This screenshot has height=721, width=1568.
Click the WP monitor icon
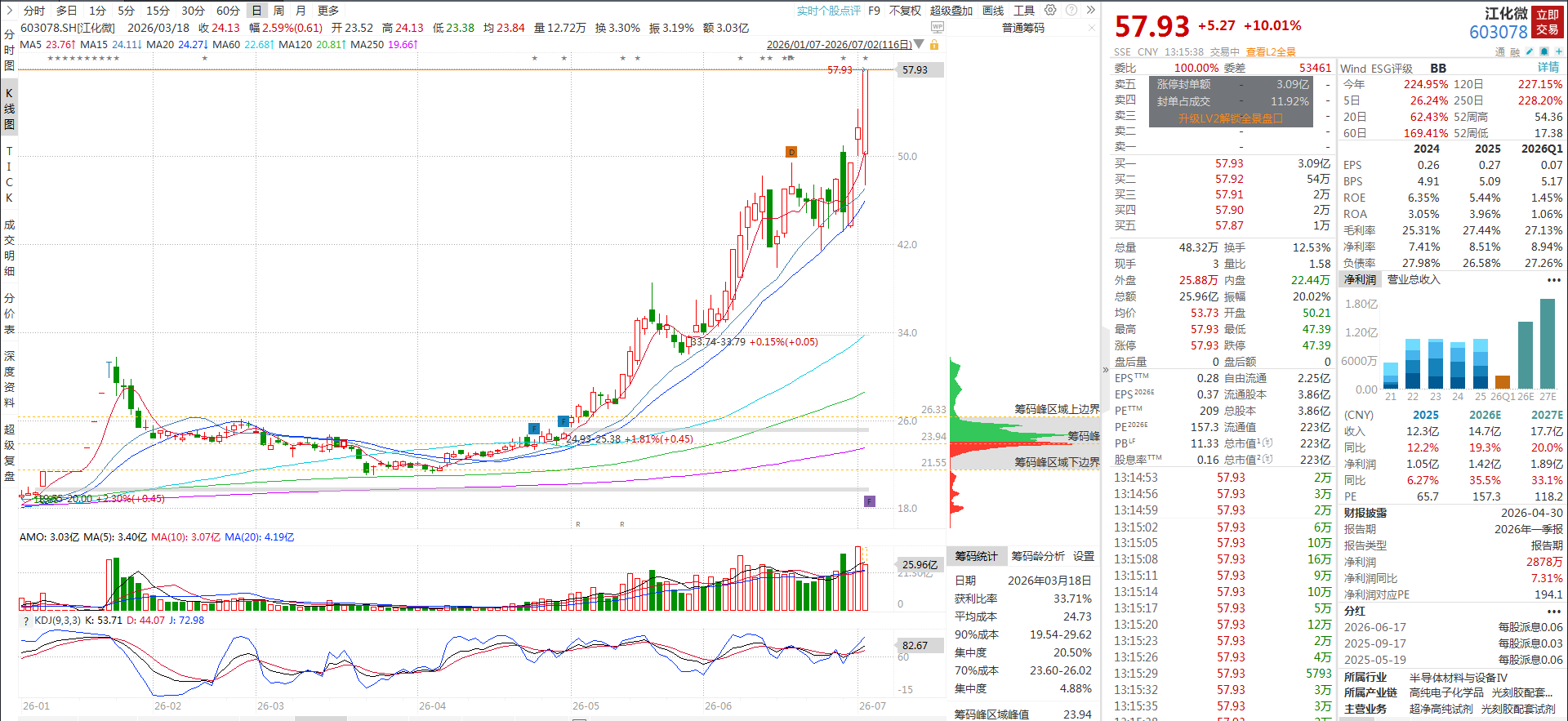click(x=938, y=27)
